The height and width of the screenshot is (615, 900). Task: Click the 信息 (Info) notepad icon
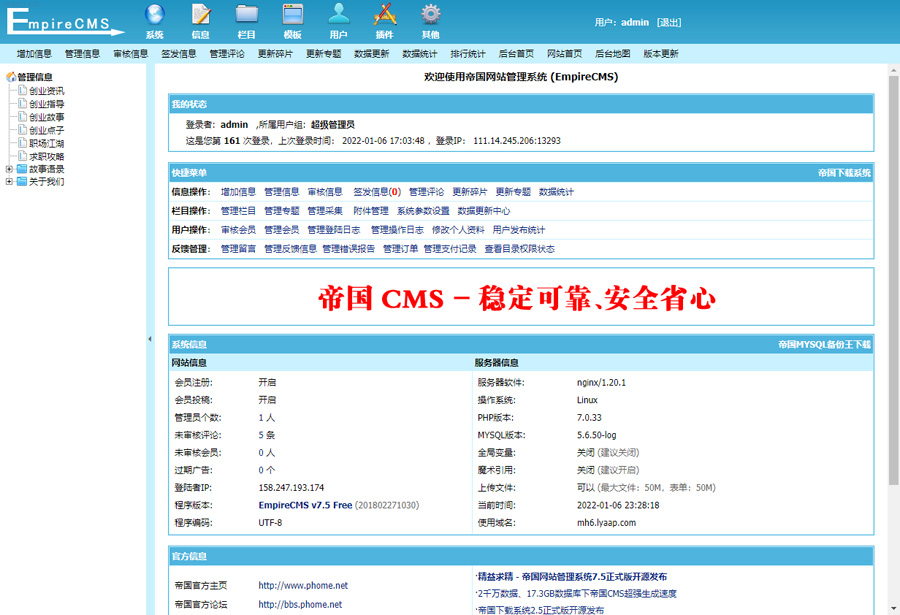click(200, 15)
